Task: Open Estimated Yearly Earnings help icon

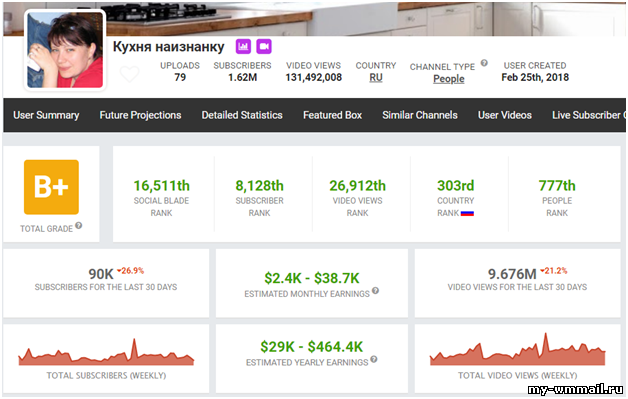Action: click(x=374, y=359)
